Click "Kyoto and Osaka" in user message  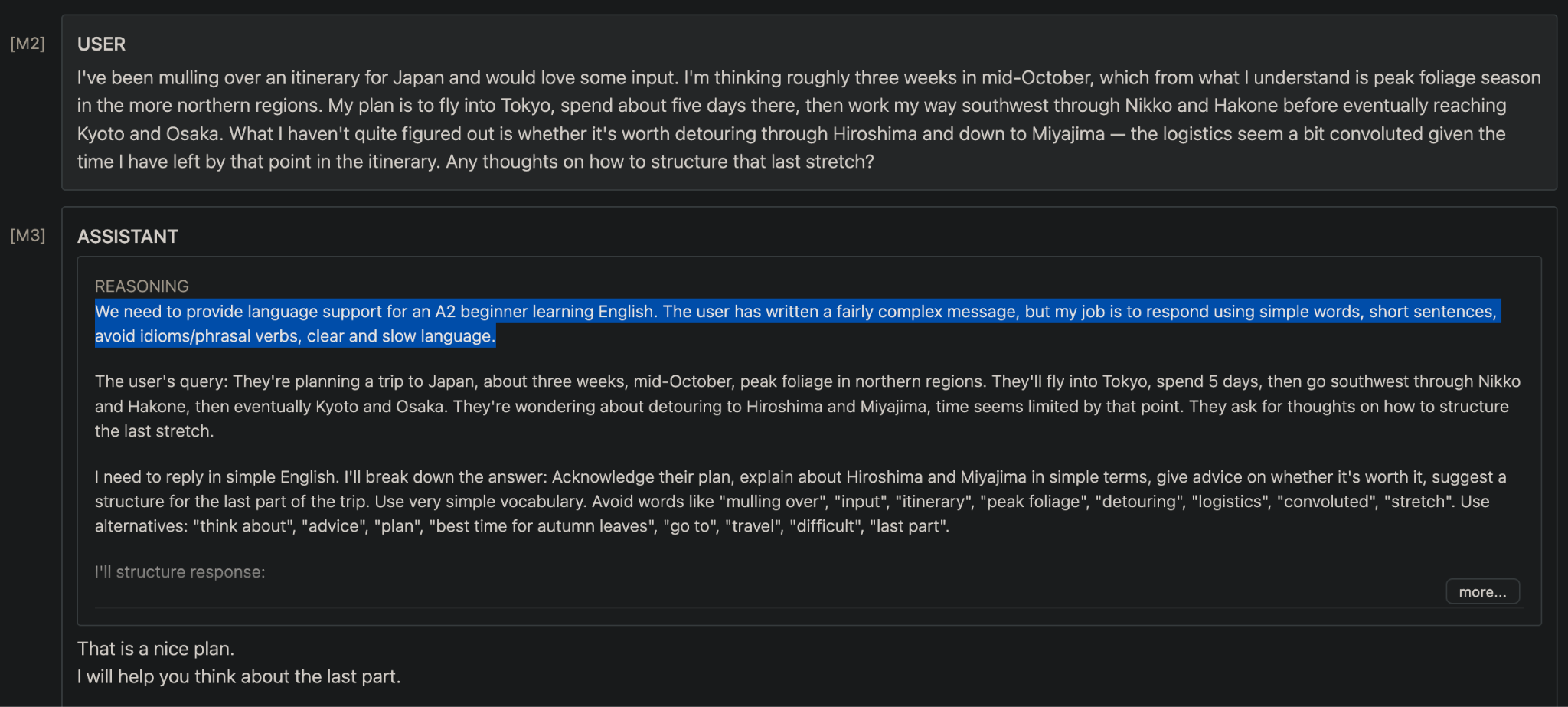click(149, 134)
